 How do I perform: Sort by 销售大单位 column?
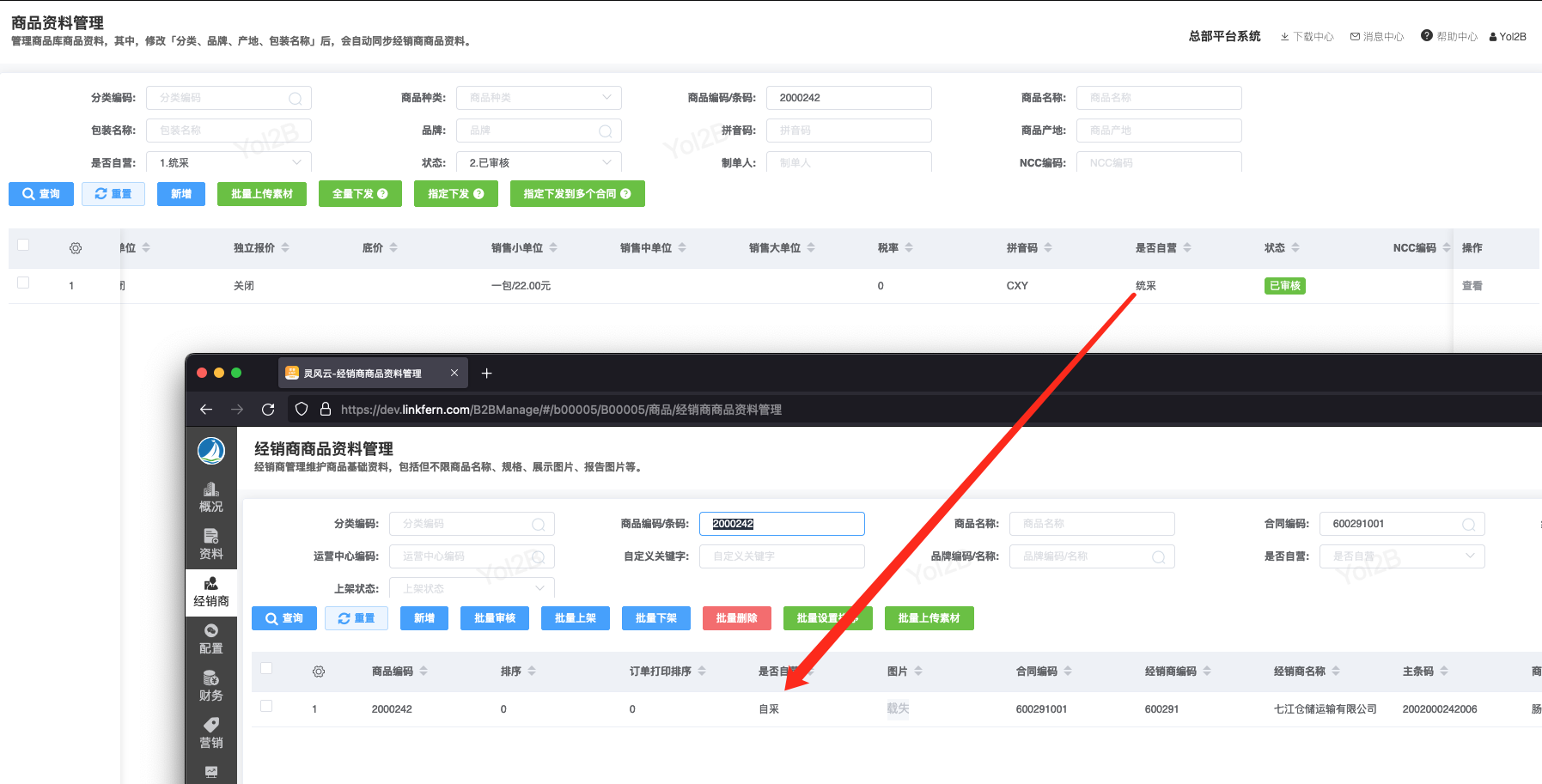point(811,248)
